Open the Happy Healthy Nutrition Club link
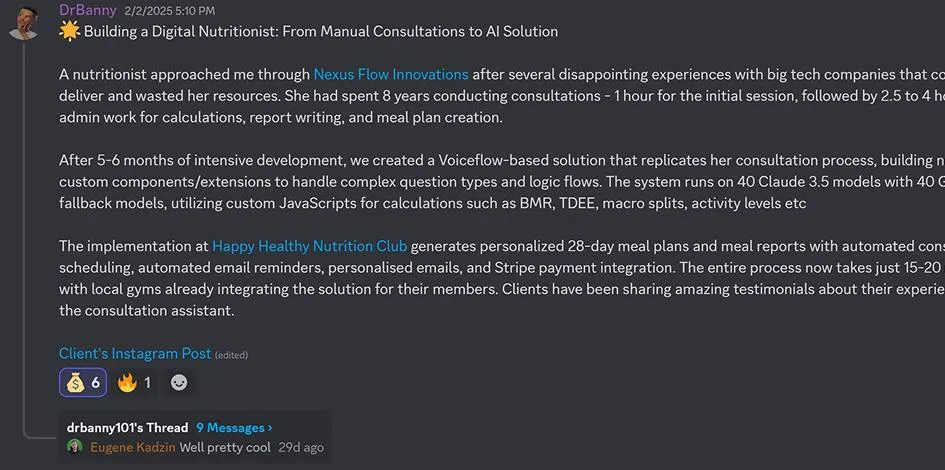The width and height of the screenshot is (945, 470). [310, 246]
